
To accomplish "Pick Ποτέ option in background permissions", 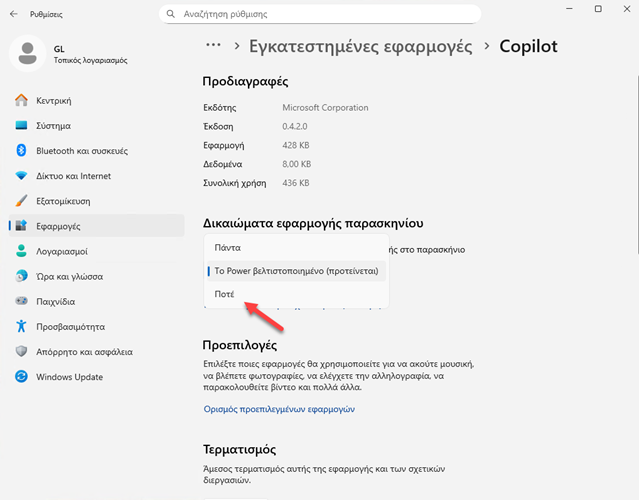I will click(225, 294).
